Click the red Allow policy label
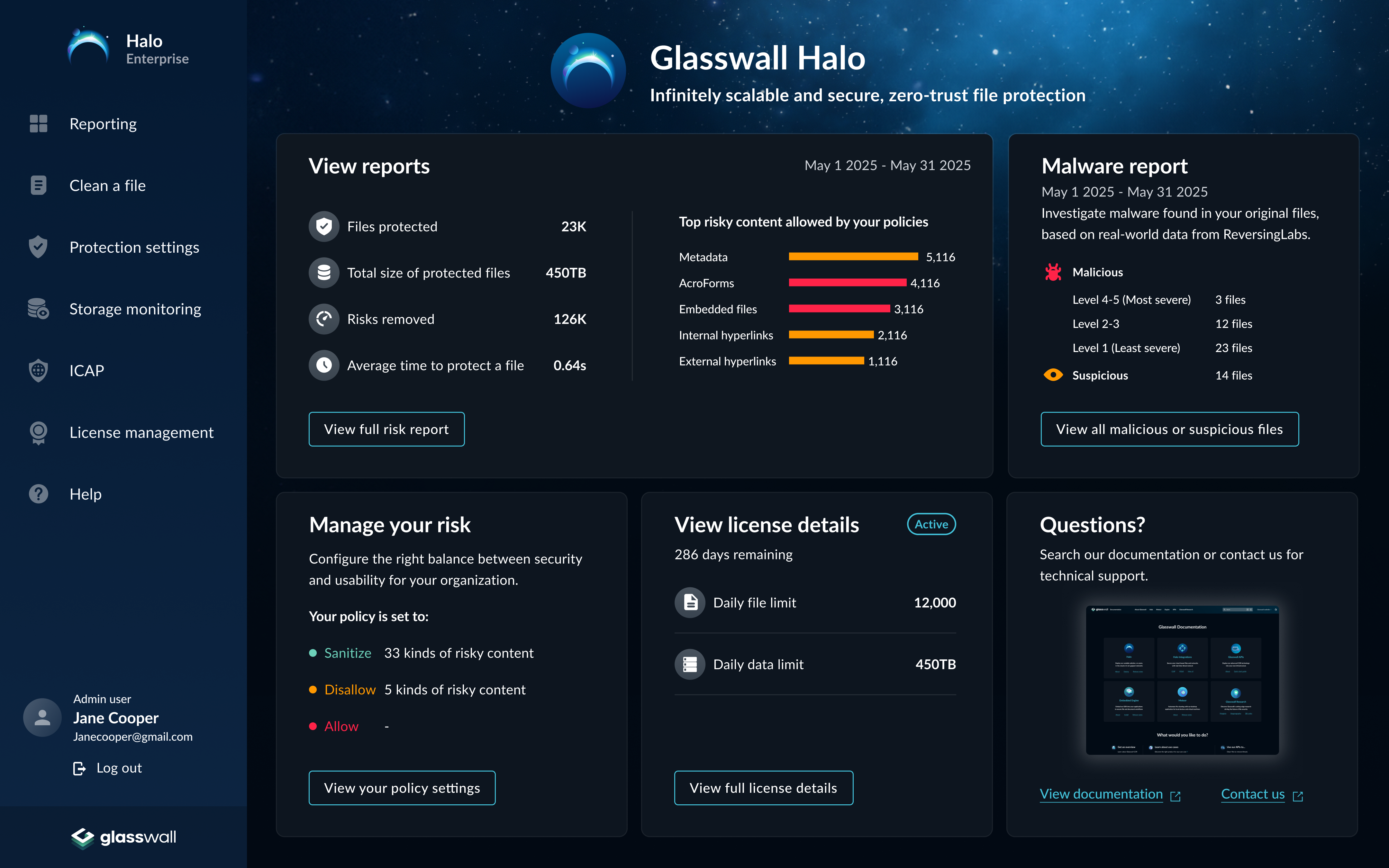The width and height of the screenshot is (1389, 868). click(x=341, y=726)
